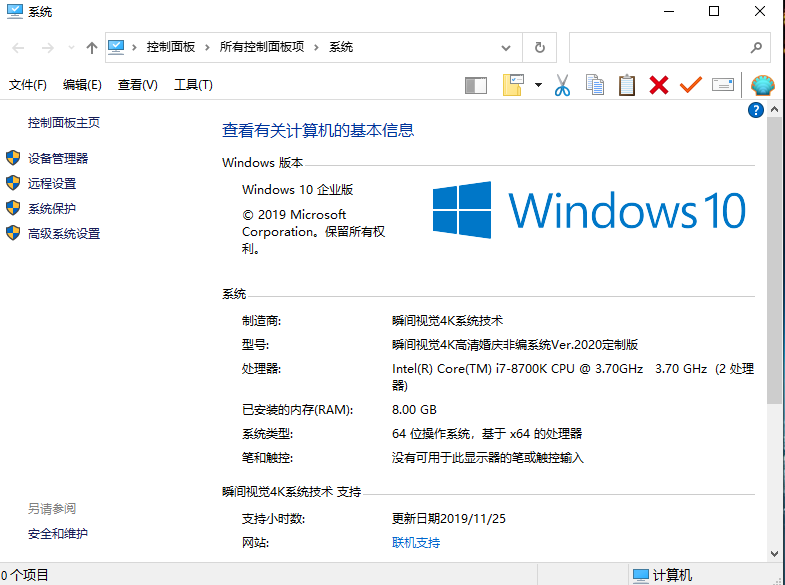
Task: Open the 查看(V) menu
Action: 138,85
